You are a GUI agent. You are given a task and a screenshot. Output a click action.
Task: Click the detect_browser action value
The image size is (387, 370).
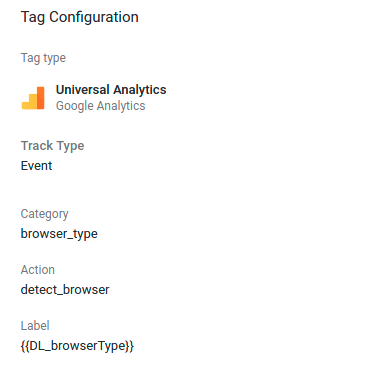point(65,290)
